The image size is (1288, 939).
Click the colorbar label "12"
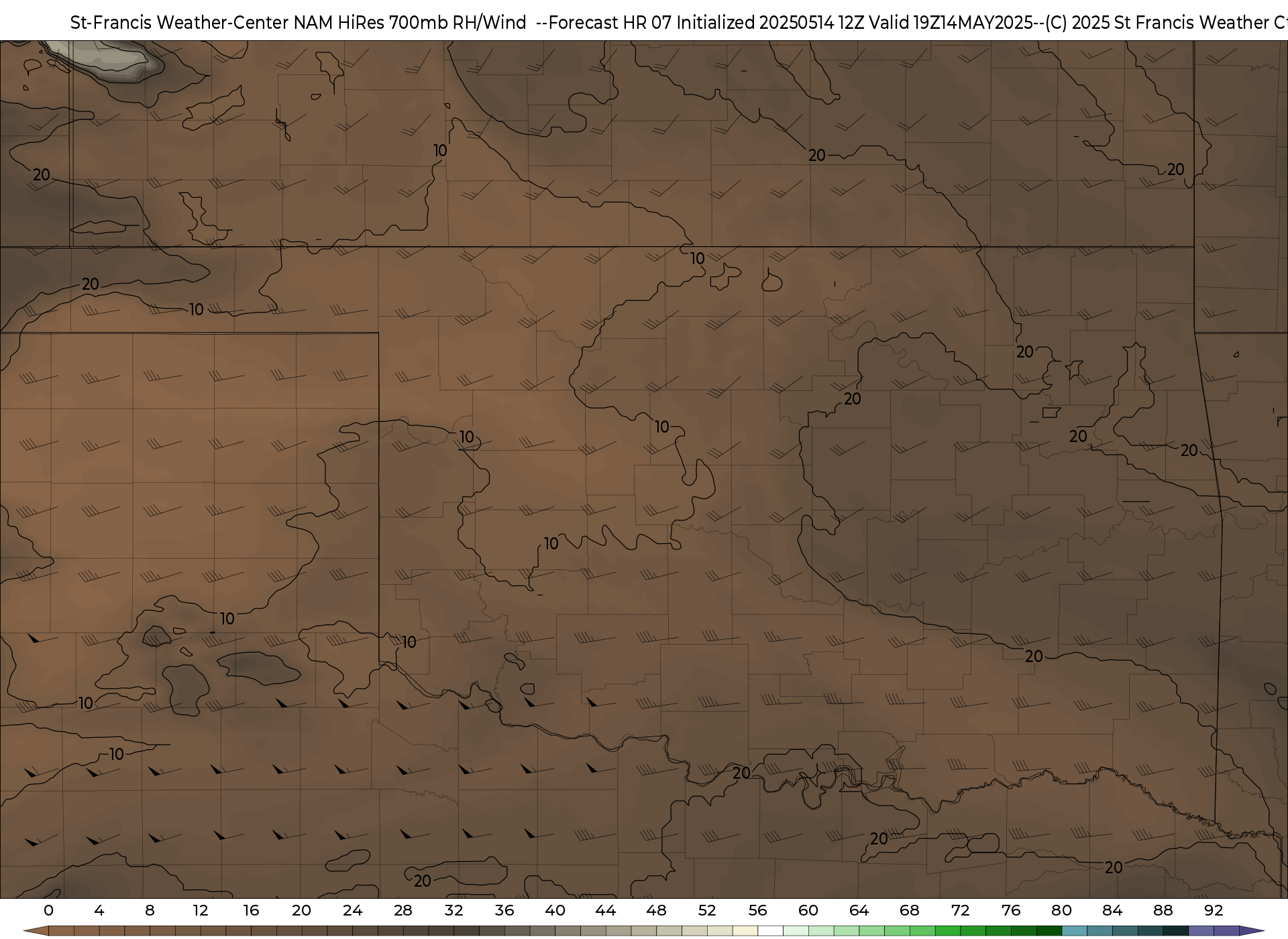coord(201,910)
